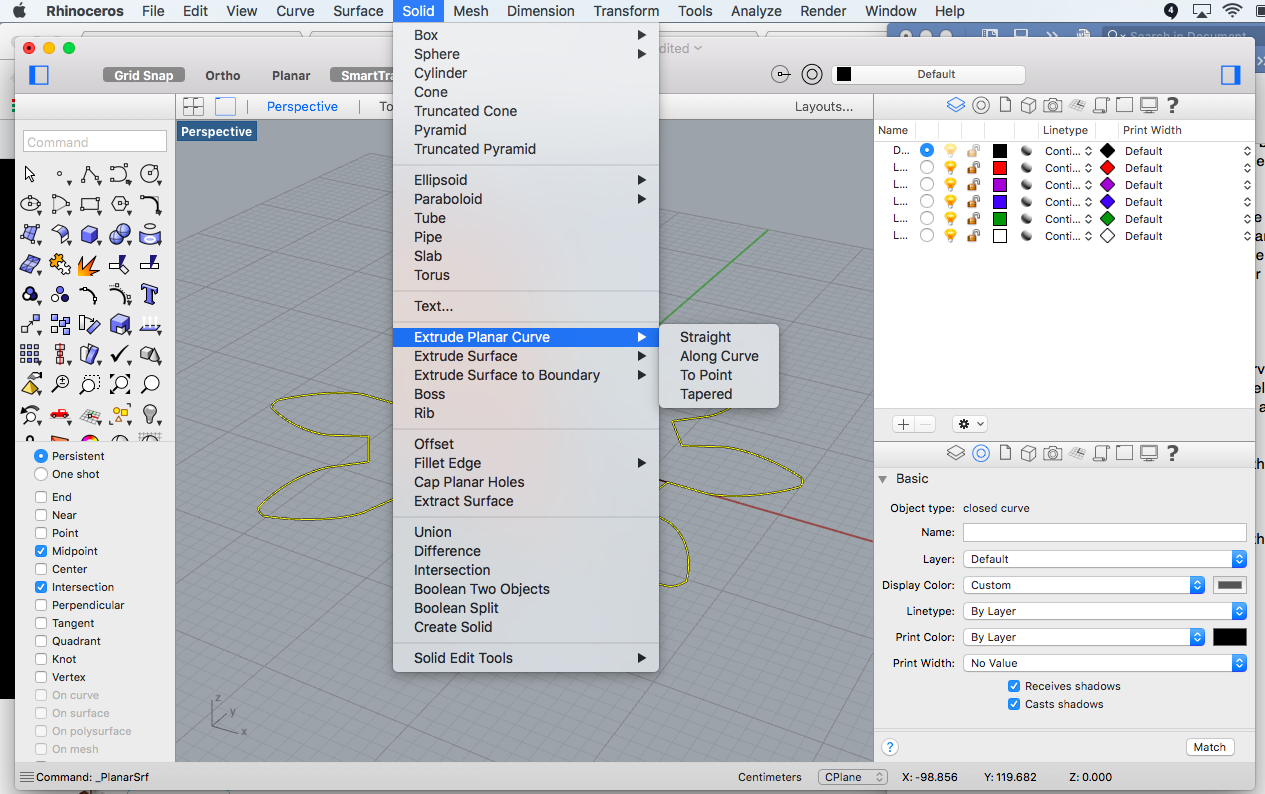This screenshot has width=1265, height=794.
Task: Toggle visibility bulb of the green layer
Action: click(x=951, y=219)
